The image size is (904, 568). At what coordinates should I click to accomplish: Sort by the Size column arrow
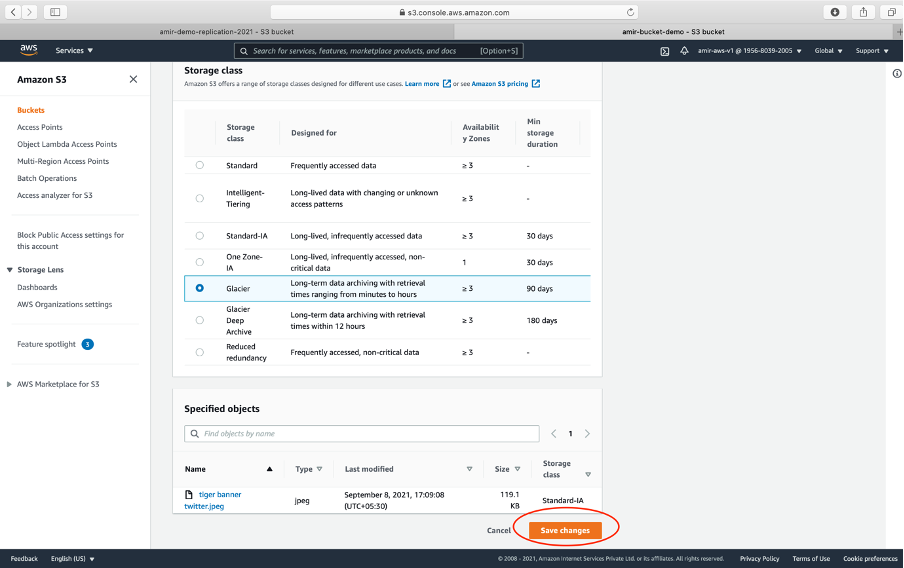(x=517, y=469)
